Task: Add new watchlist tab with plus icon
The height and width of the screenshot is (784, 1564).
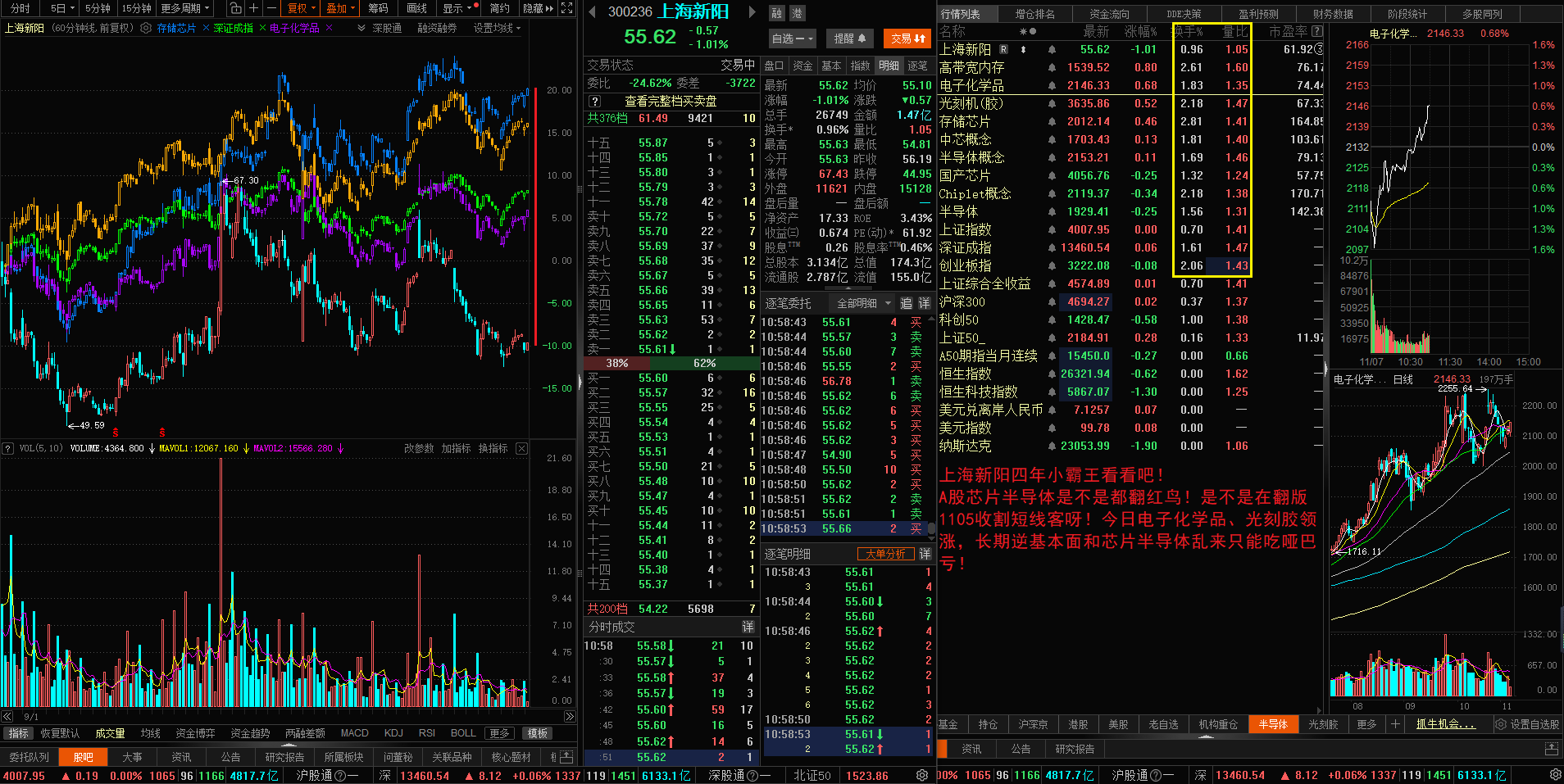Action: 1395,724
